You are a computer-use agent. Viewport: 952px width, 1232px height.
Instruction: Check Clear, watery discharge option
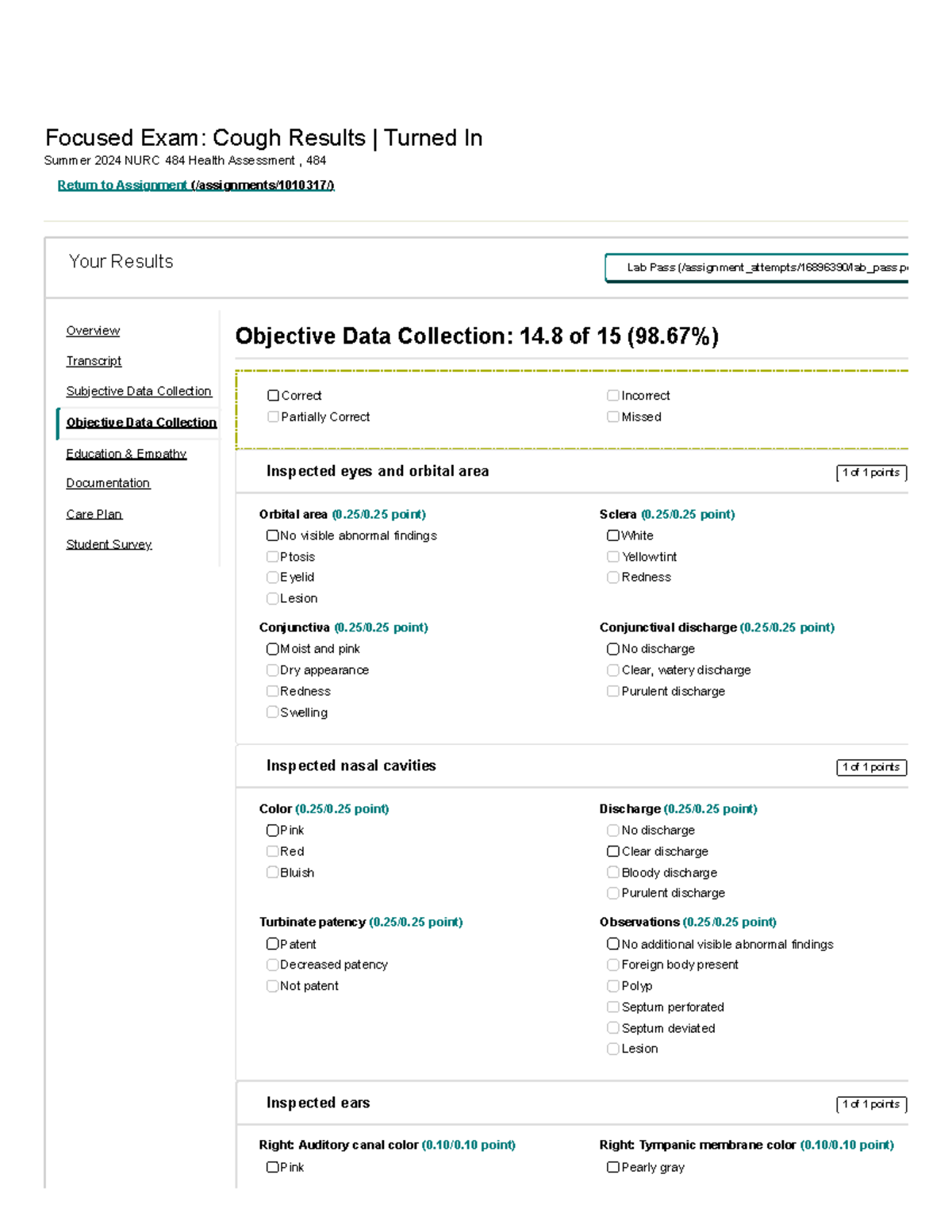613,670
